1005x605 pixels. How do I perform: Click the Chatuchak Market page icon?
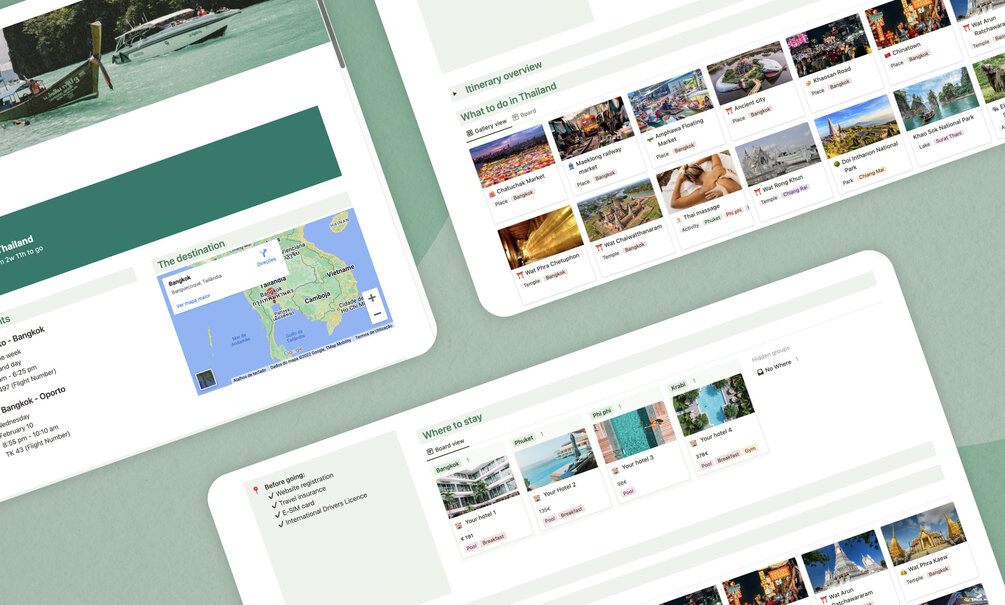[492, 194]
